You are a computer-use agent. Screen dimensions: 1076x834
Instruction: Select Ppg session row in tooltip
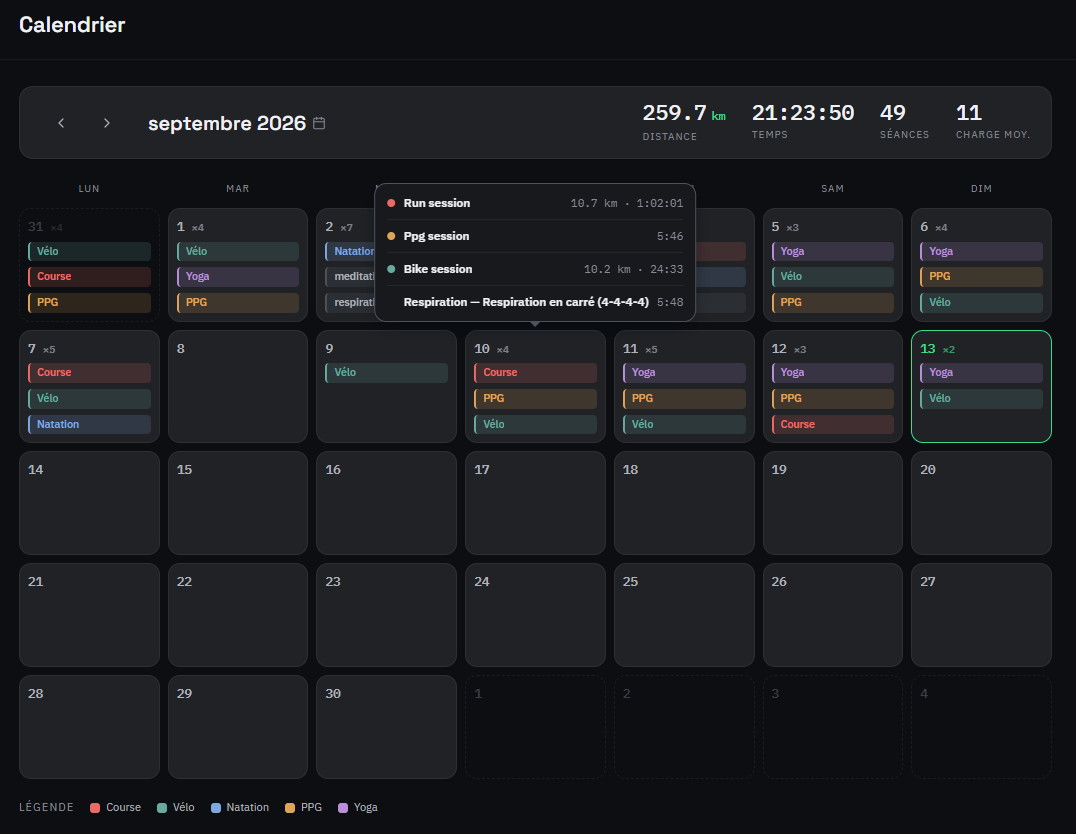pos(535,236)
